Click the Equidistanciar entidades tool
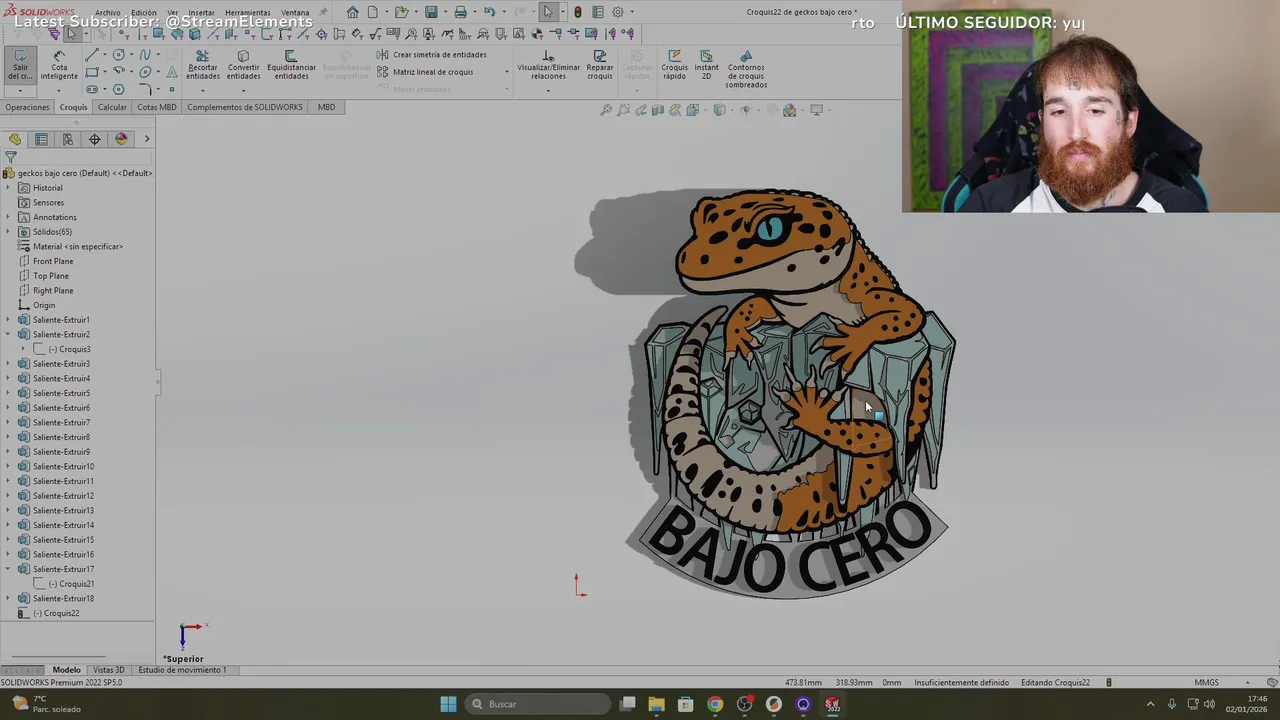1280x720 pixels. click(x=291, y=65)
